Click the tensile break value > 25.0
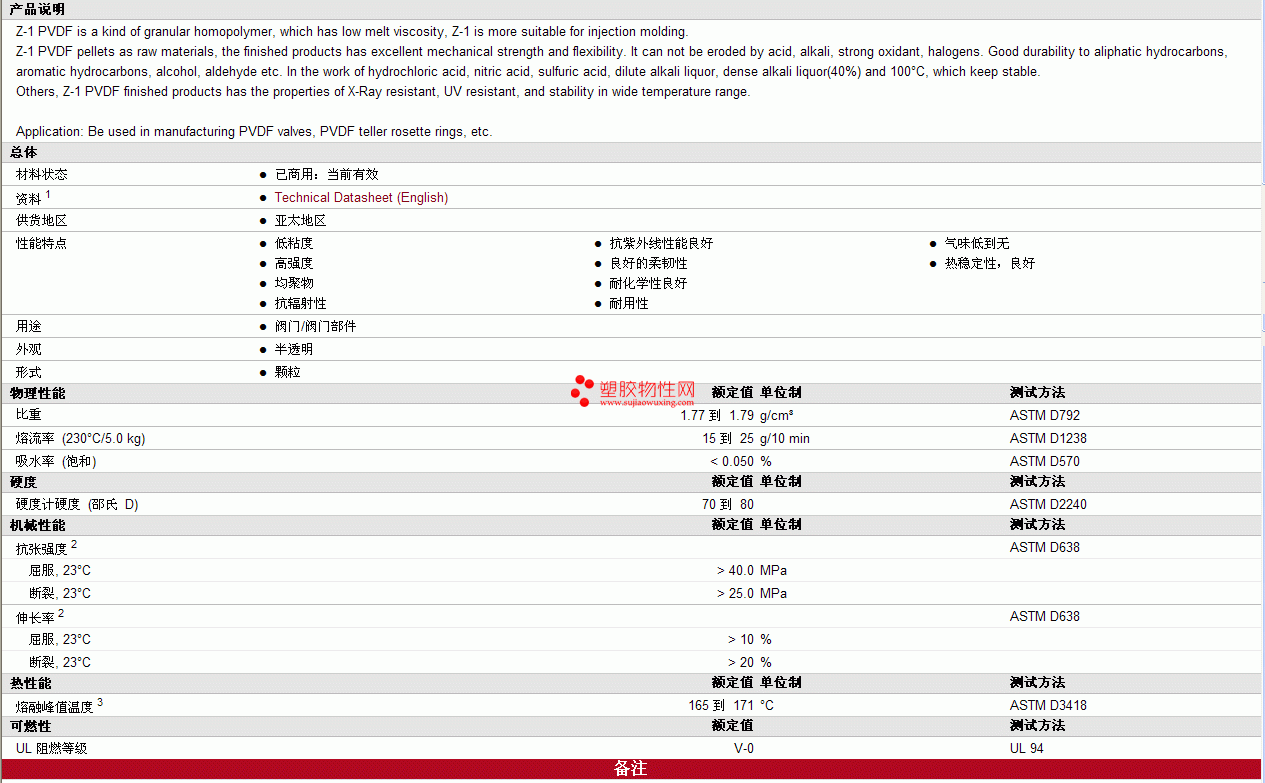The image size is (1265, 783). [x=735, y=593]
